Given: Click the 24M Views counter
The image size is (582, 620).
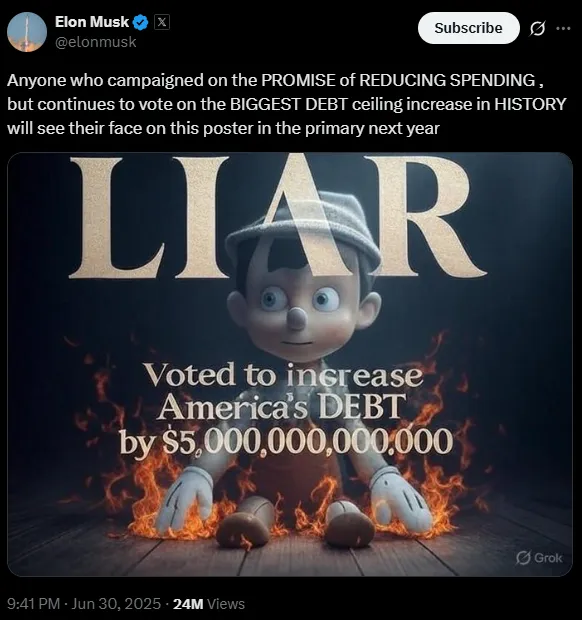Looking at the screenshot, I should (209, 604).
